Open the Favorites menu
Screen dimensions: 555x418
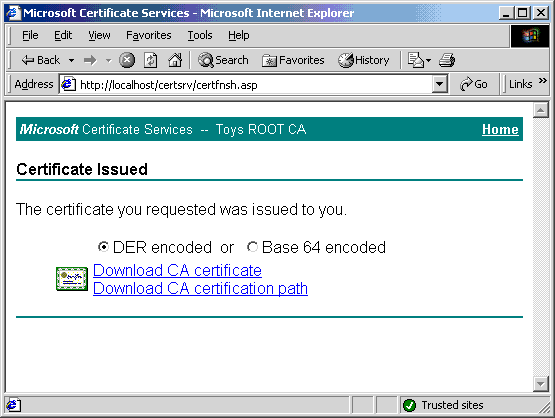pos(149,35)
